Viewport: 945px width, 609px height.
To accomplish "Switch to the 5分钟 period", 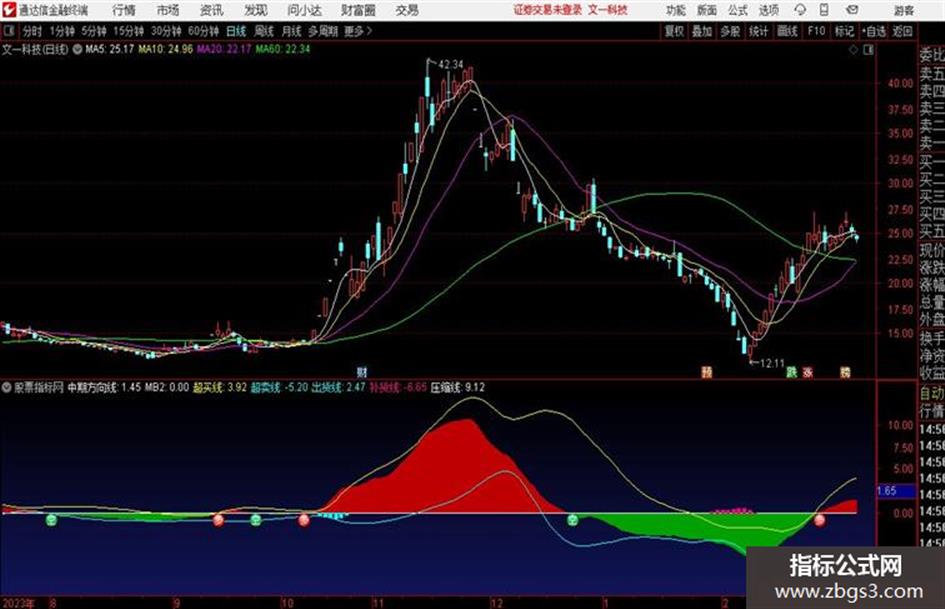I will point(93,31).
